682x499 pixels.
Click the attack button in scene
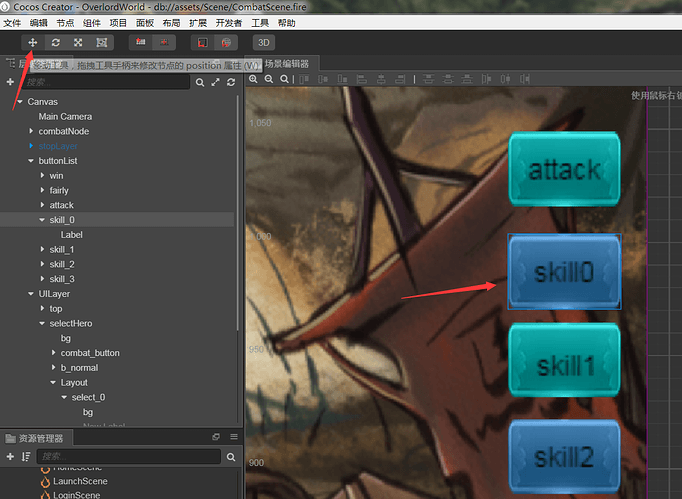(564, 169)
